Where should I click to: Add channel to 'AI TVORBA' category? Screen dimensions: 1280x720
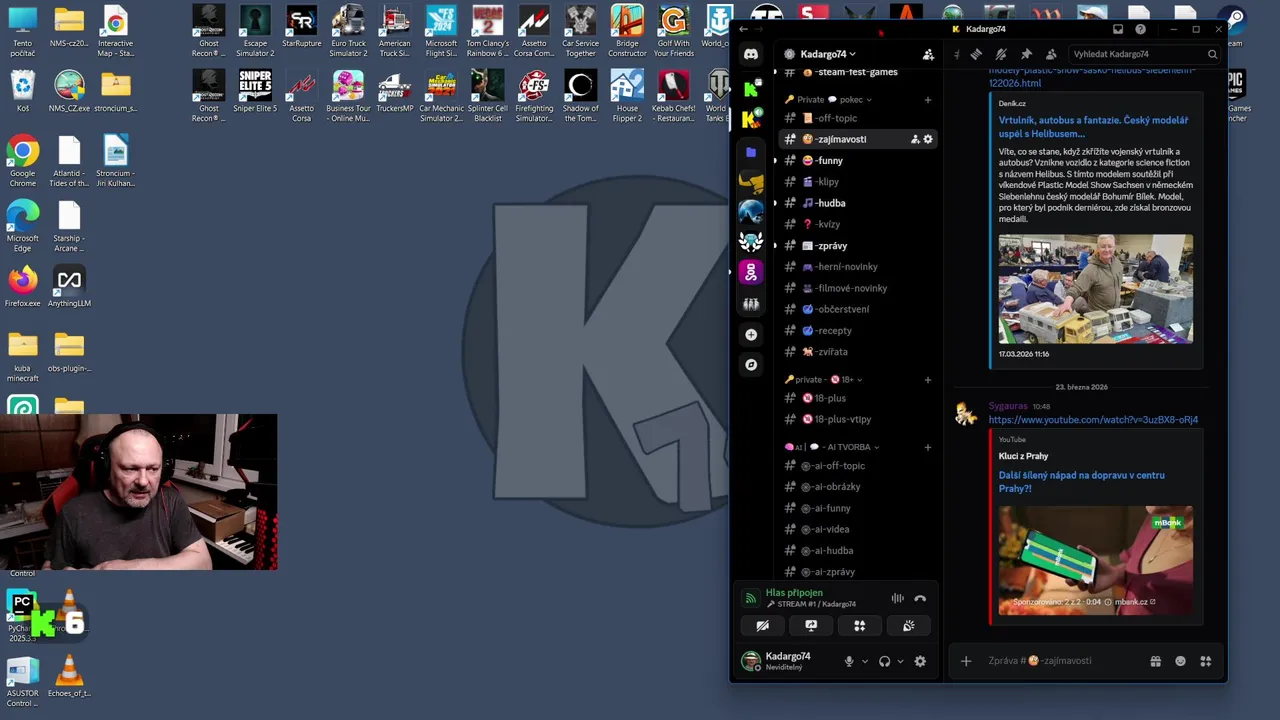click(x=928, y=447)
